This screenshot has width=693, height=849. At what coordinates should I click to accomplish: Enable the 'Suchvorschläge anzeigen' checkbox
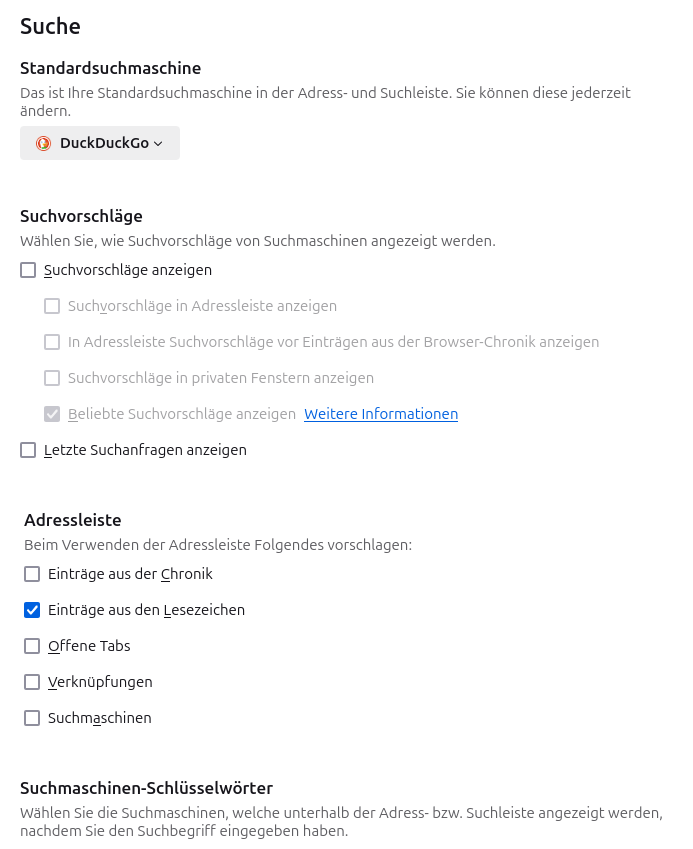(x=28, y=270)
